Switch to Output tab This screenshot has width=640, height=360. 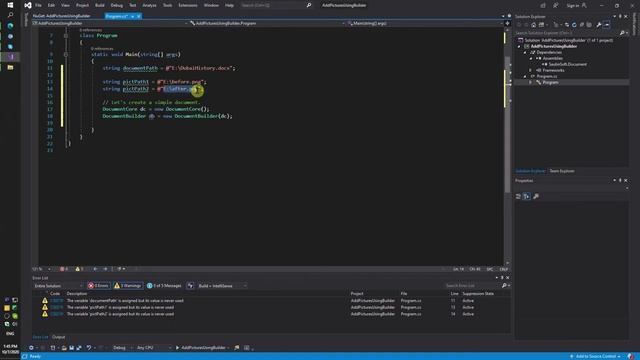pyautogui.click(x=58, y=337)
